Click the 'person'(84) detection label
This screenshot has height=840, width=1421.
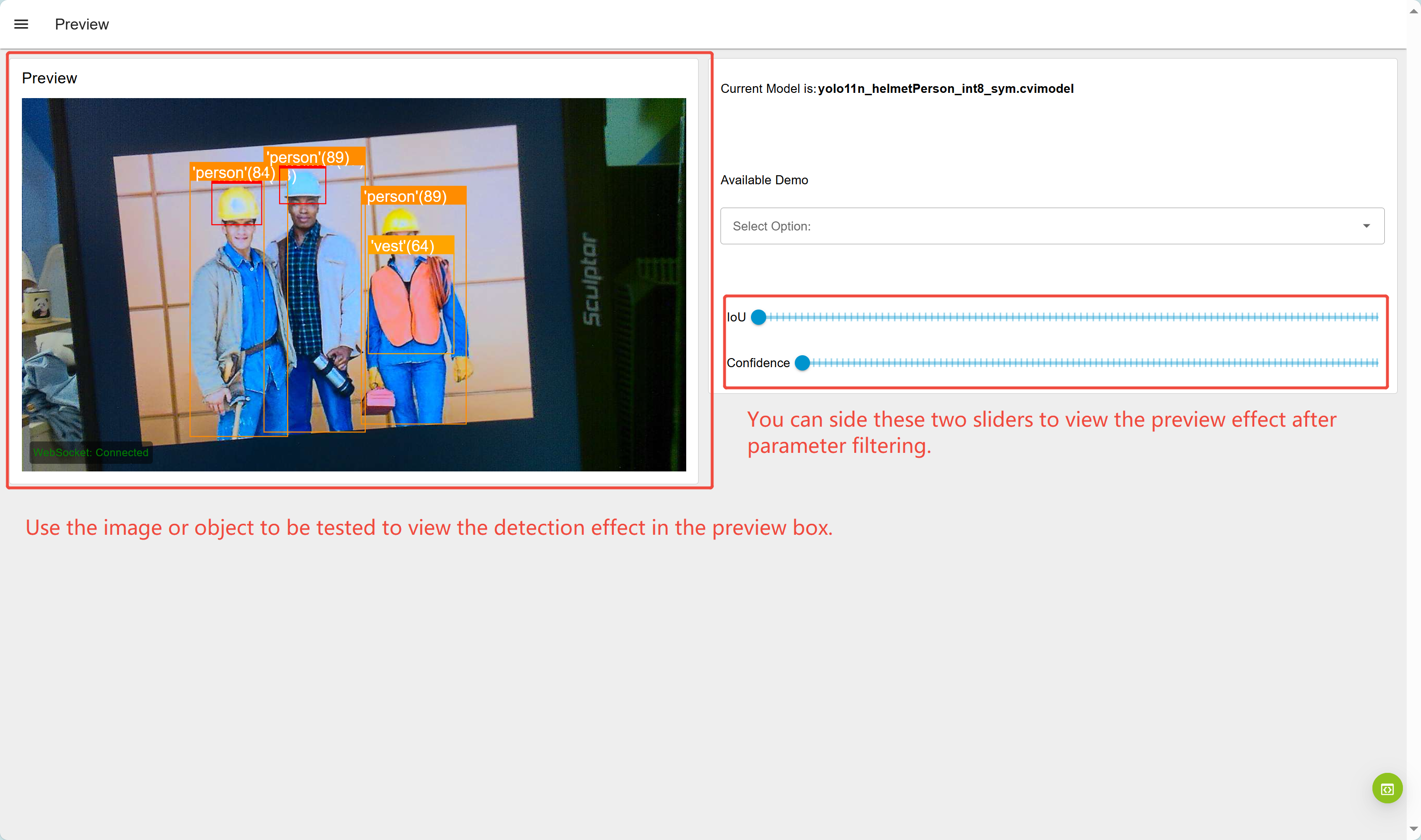click(x=233, y=173)
